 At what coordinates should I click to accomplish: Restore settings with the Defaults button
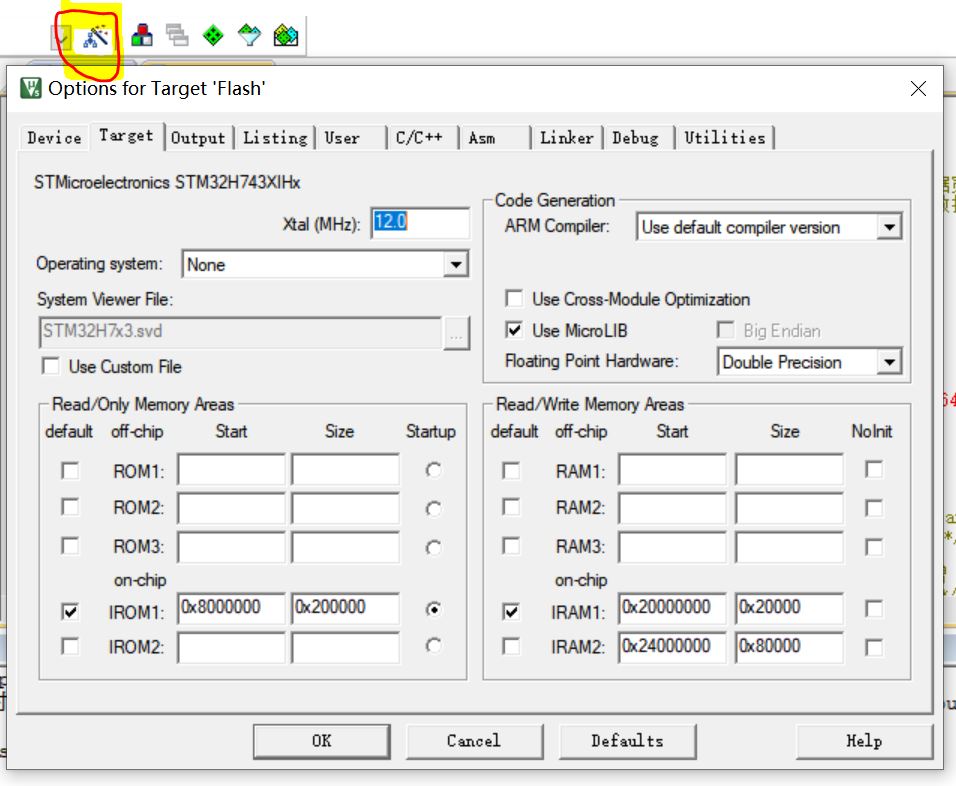(x=627, y=741)
